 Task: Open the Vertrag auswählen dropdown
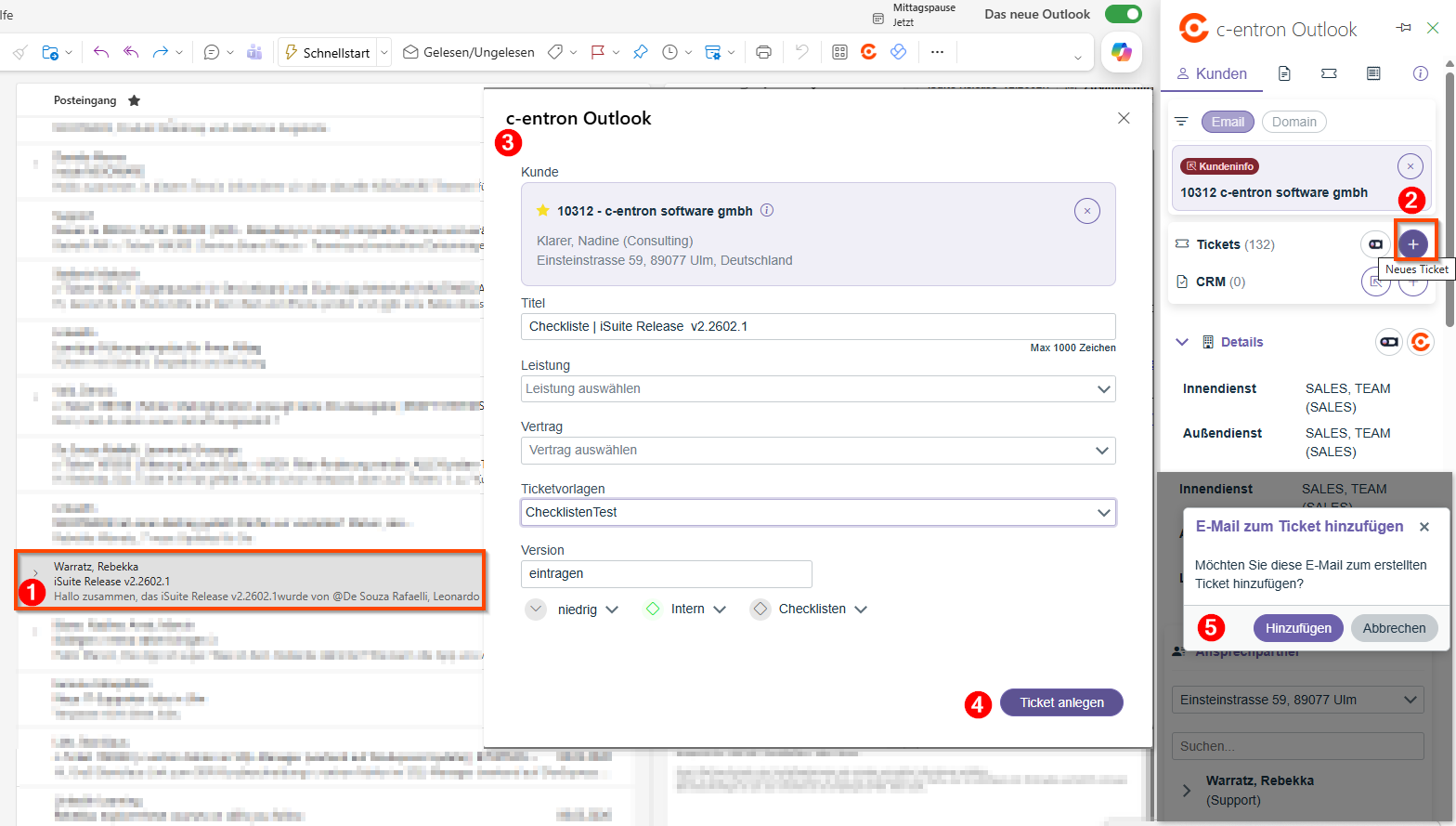[x=818, y=451]
